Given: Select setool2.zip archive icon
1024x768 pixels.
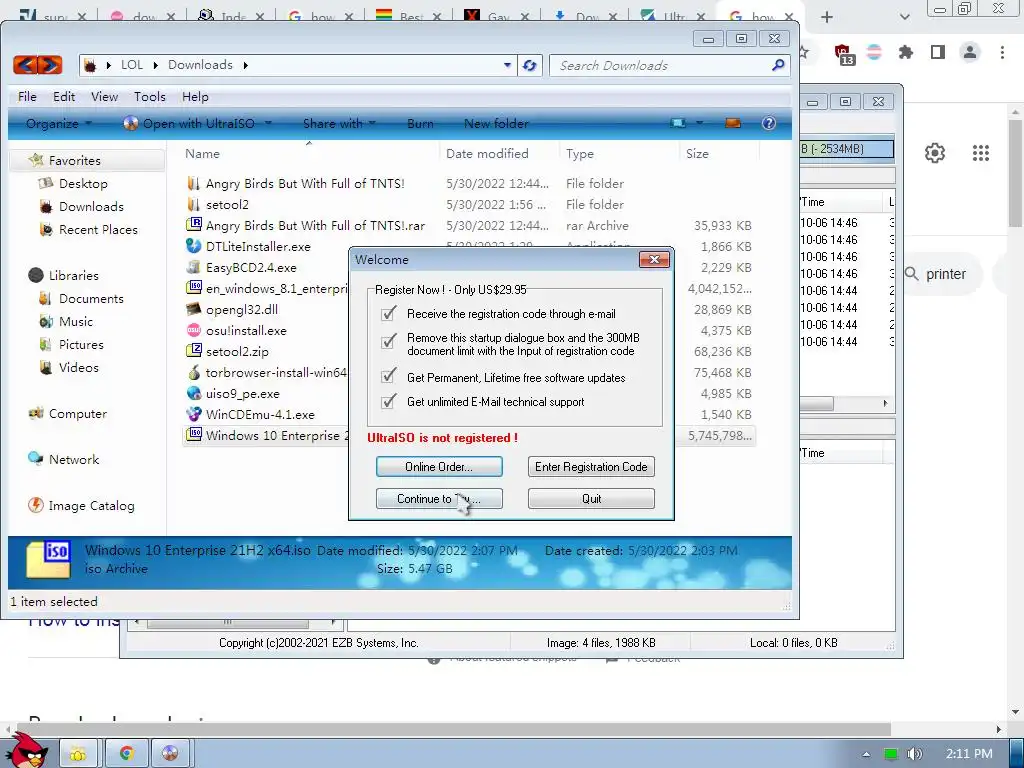Looking at the screenshot, I should pyautogui.click(x=193, y=351).
